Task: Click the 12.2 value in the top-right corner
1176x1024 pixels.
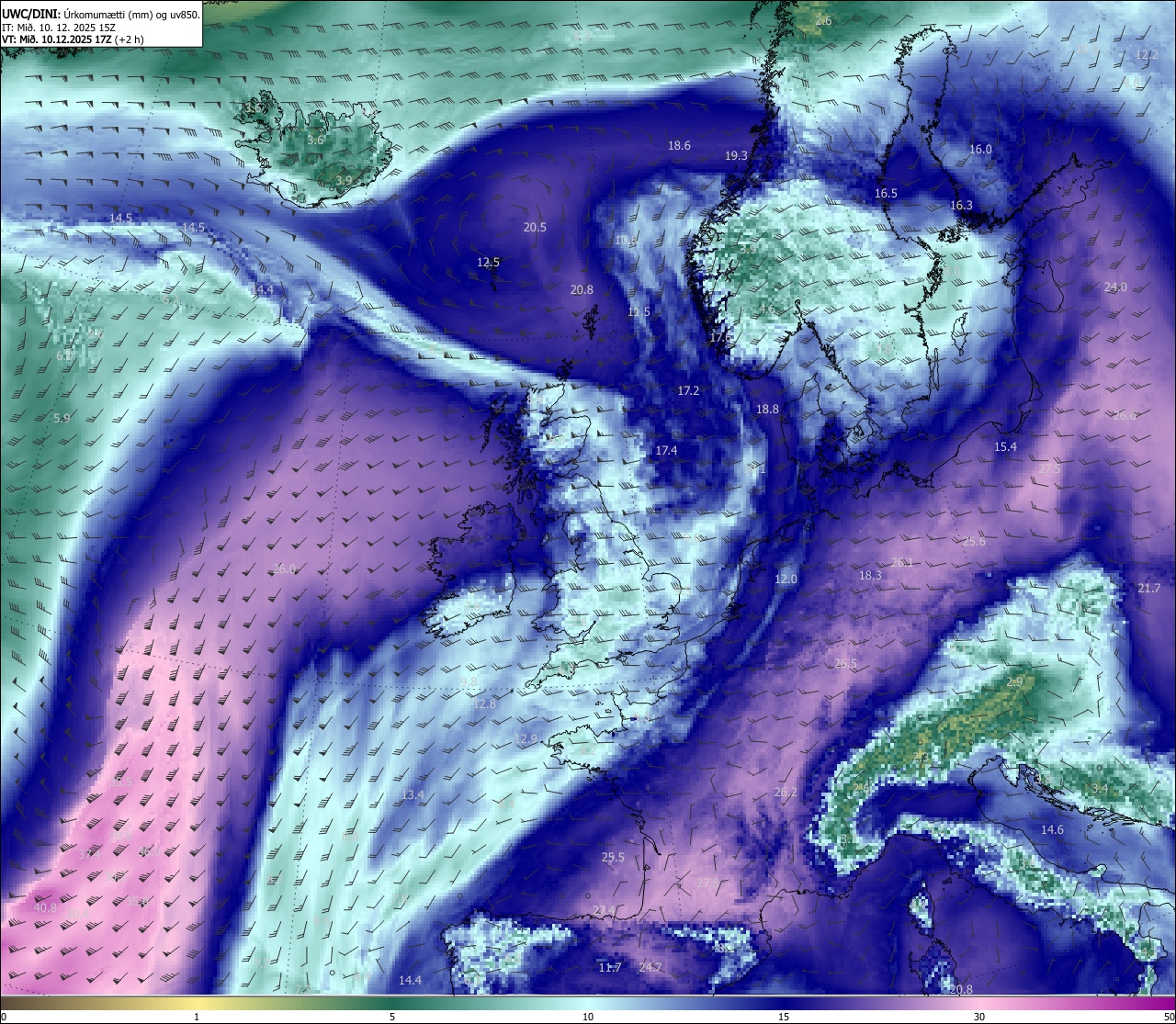Action: point(1148,54)
